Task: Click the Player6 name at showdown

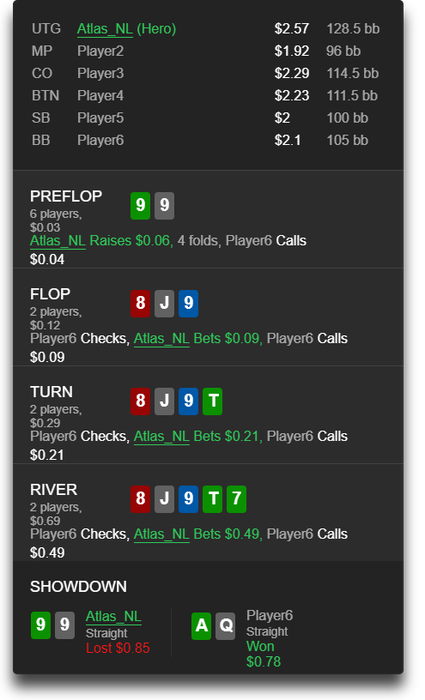Action: tap(270, 616)
